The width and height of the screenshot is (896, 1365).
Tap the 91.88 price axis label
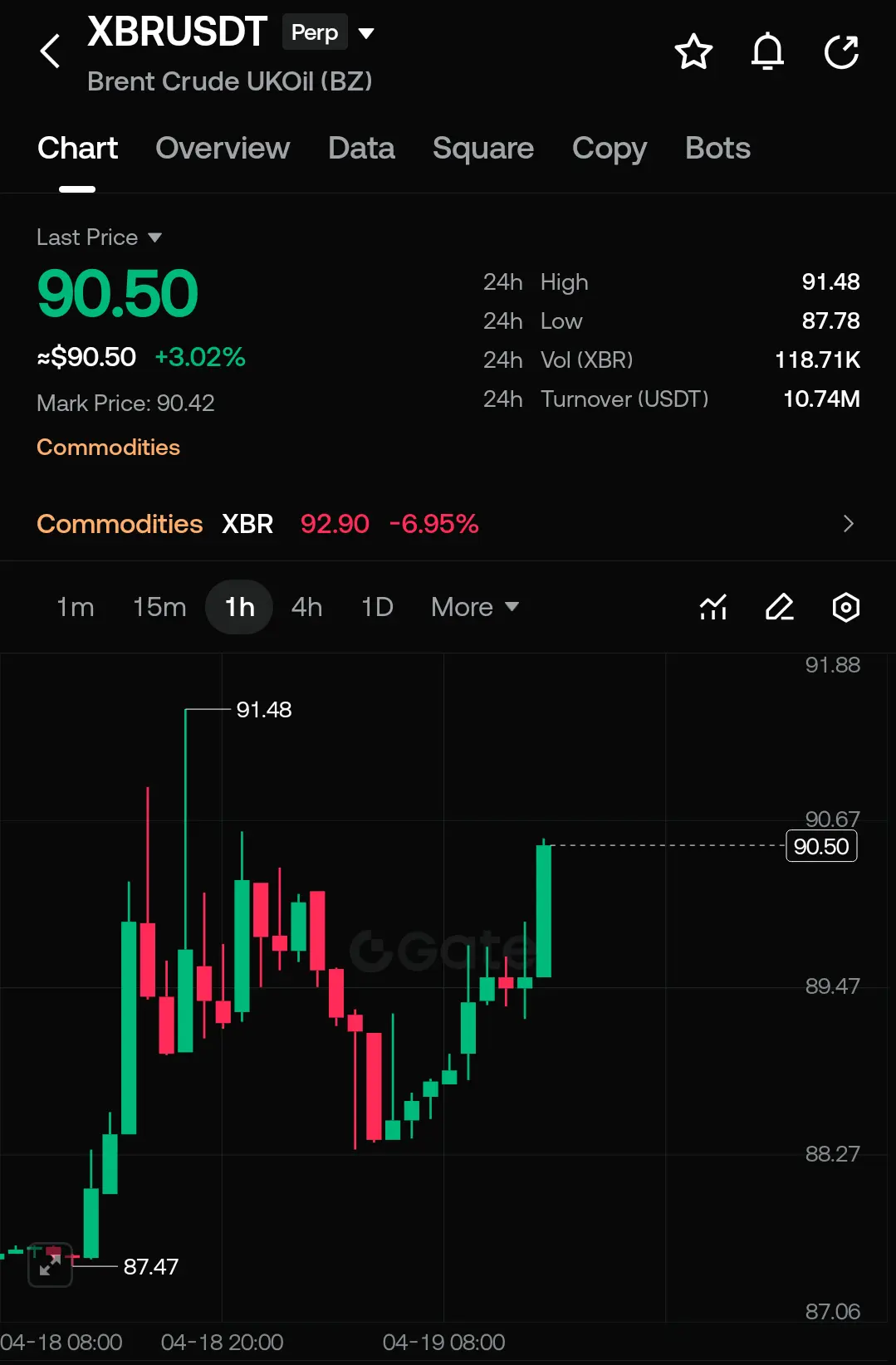click(832, 665)
